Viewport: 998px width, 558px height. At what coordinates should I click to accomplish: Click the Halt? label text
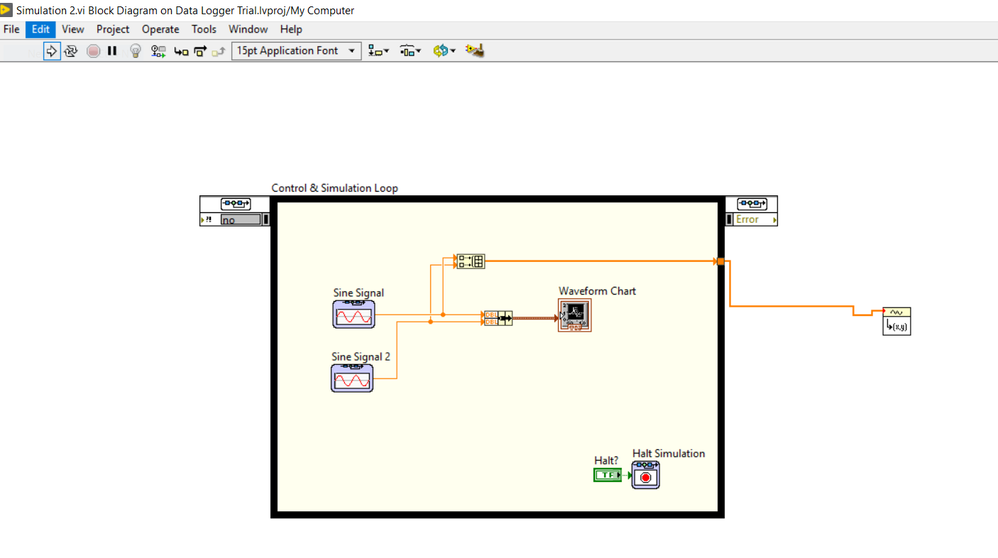coord(606,461)
